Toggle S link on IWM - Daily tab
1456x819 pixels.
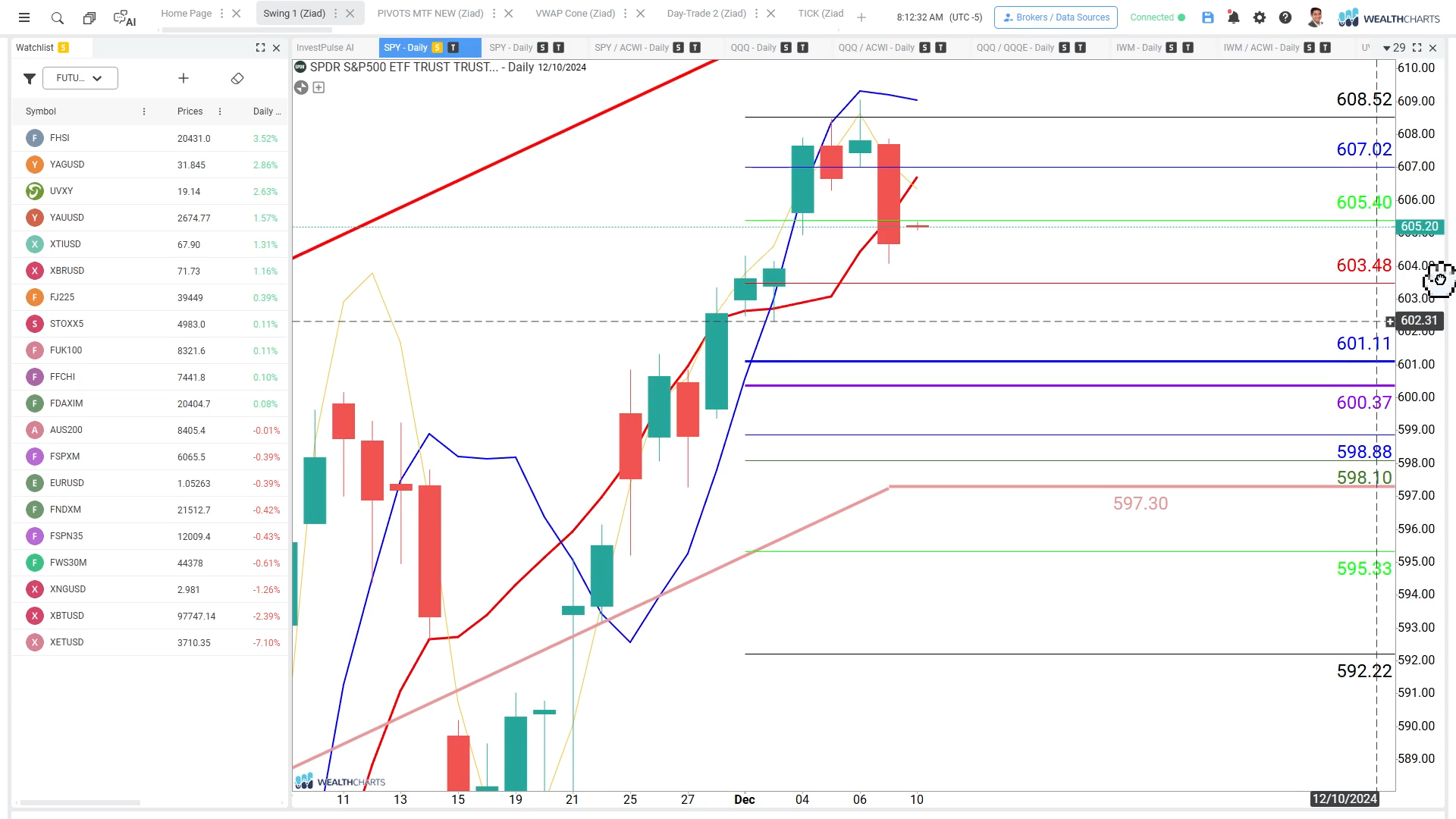[1172, 48]
